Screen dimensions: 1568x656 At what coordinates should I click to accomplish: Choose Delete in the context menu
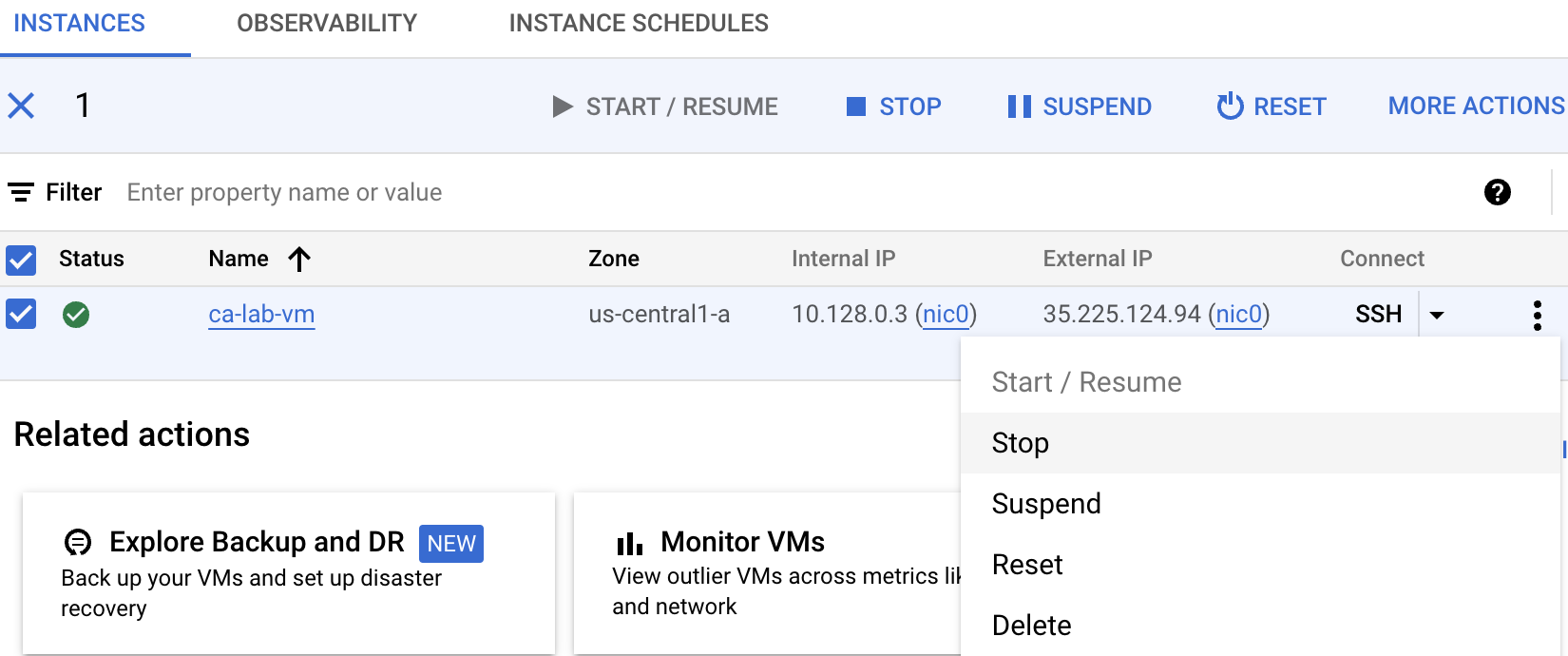tap(1031, 626)
